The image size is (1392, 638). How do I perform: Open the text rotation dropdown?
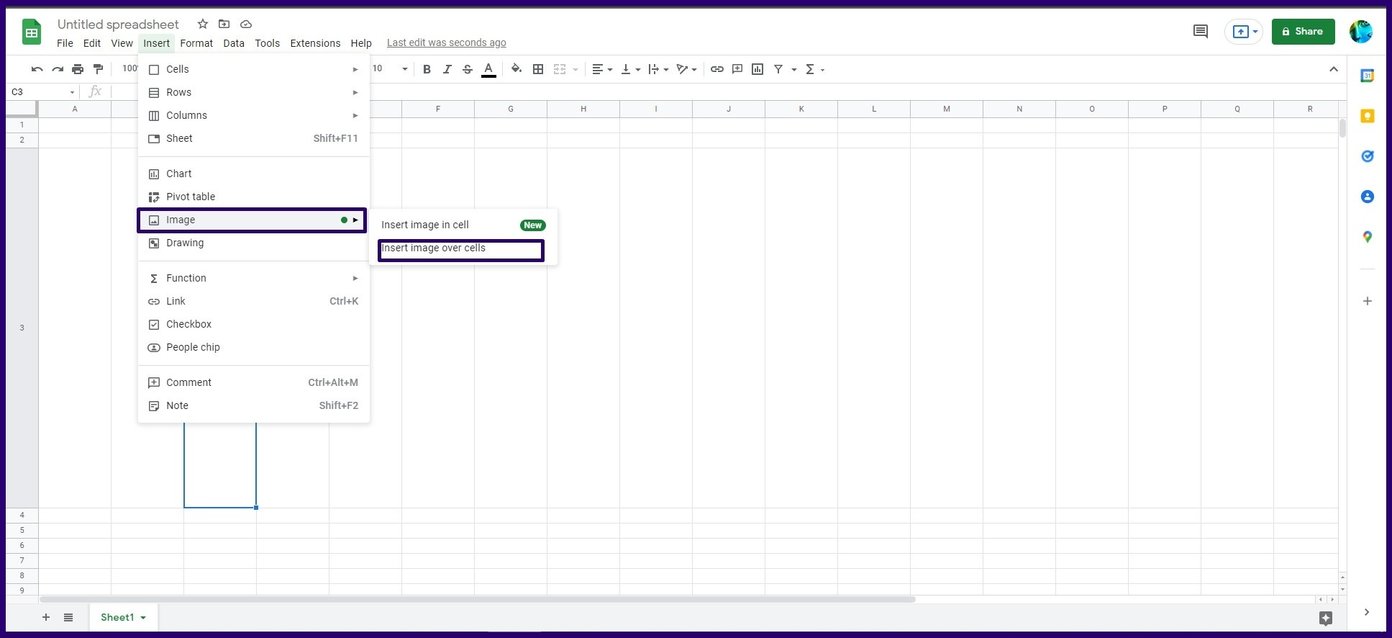tap(687, 69)
